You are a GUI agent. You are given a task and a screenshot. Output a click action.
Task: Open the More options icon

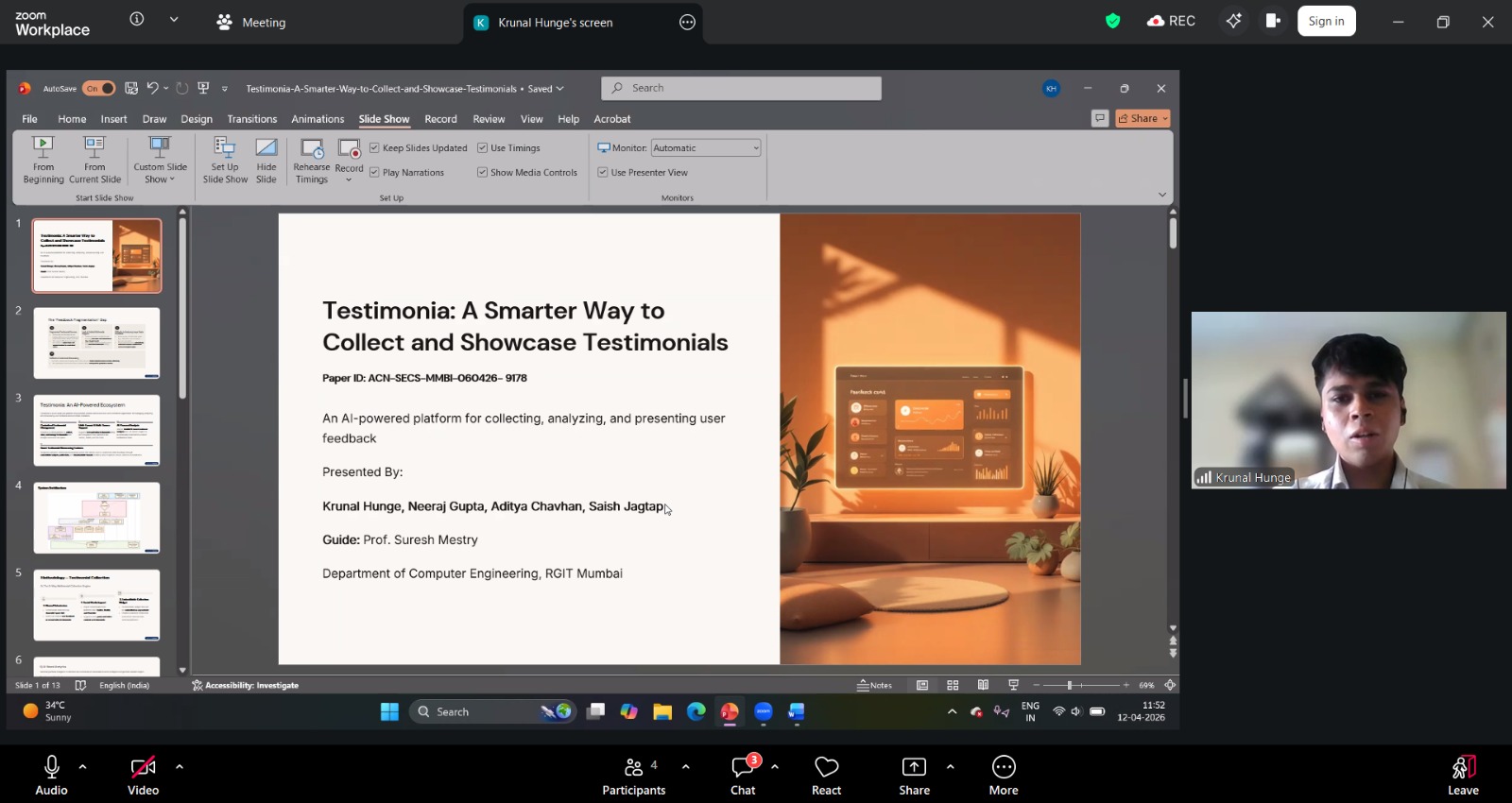point(1004,767)
